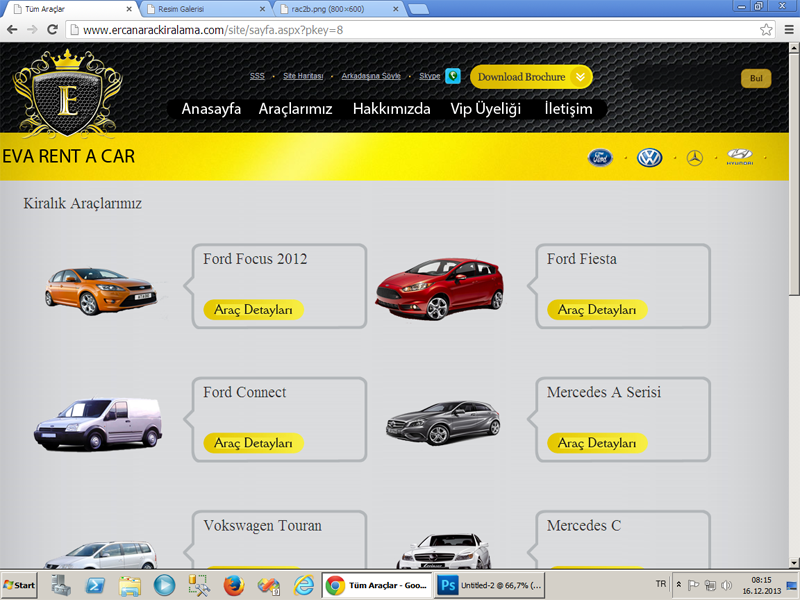Switch to the Tüm Araçlar tab
Screen dimensions: 800x600
(x=72, y=9)
